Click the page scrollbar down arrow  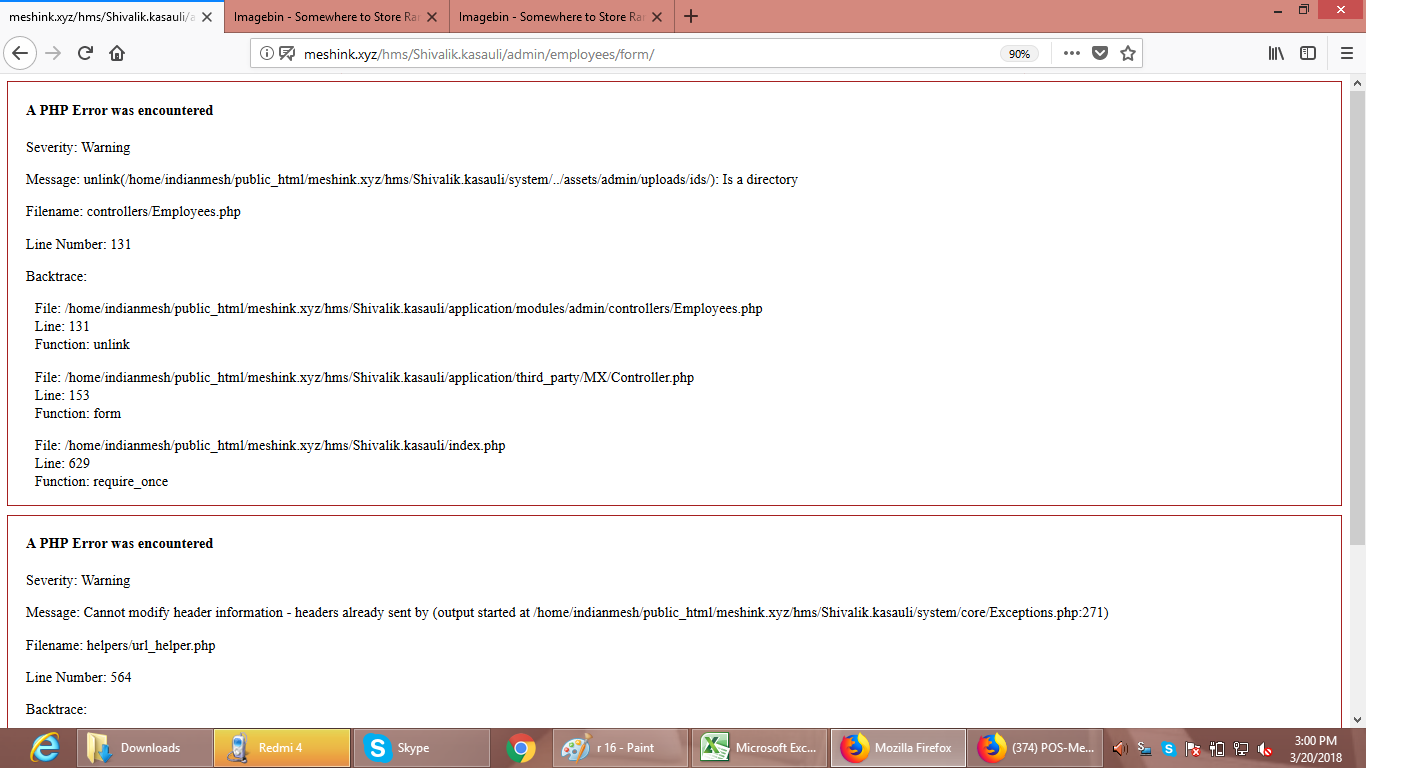[x=1357, y=719]
